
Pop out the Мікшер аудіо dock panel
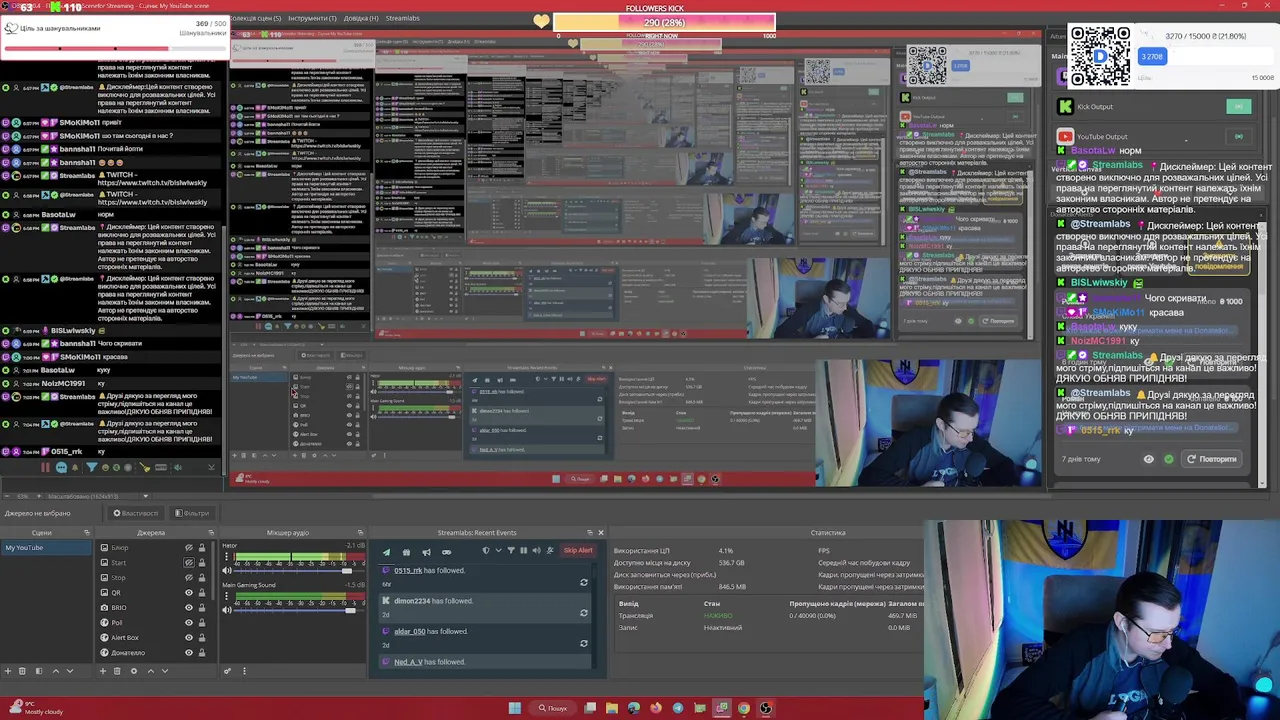pyautogui.click(x=360, y=533)
